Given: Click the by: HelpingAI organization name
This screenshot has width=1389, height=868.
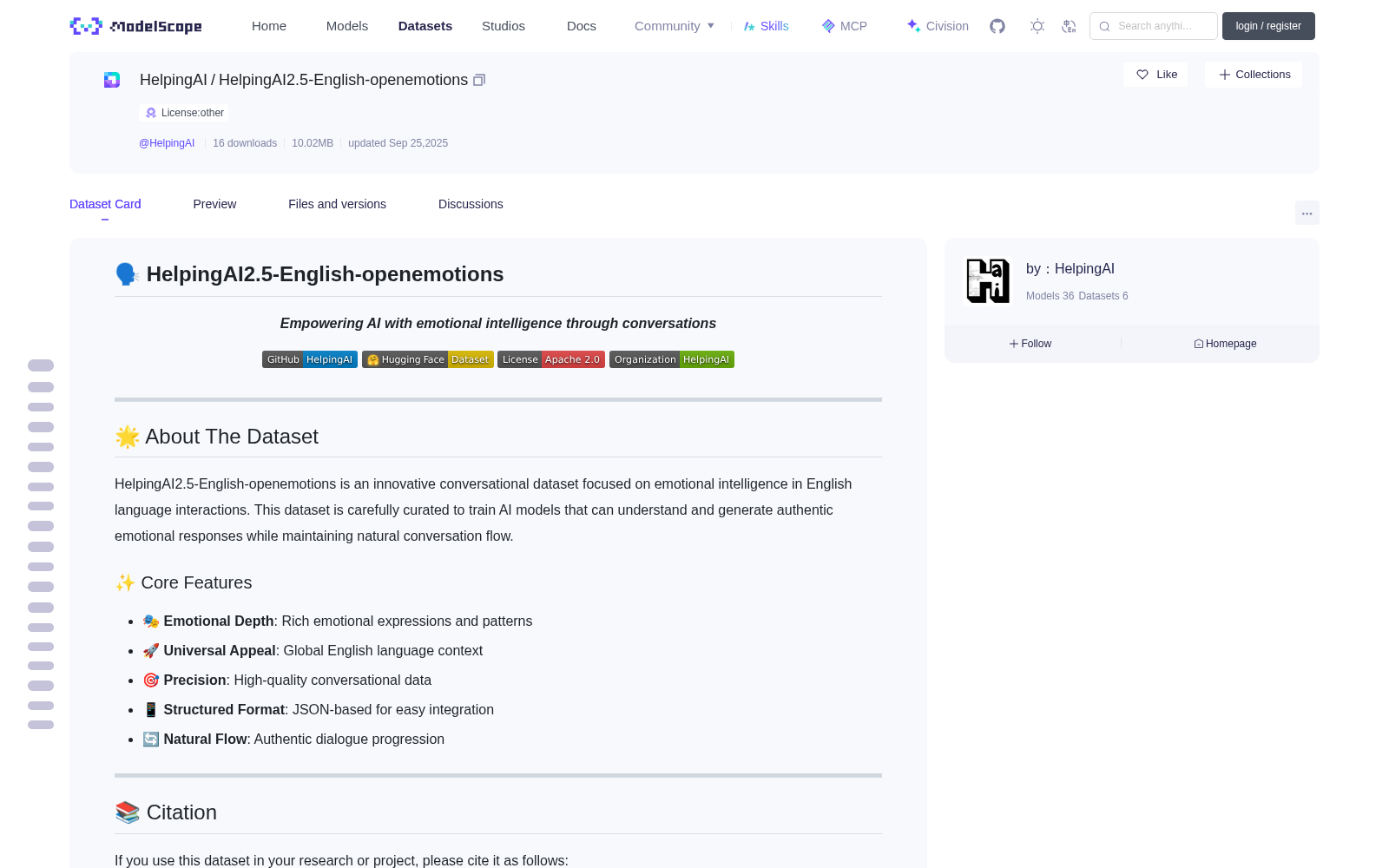Looking at the screenshot, I should coord(1070,269).
